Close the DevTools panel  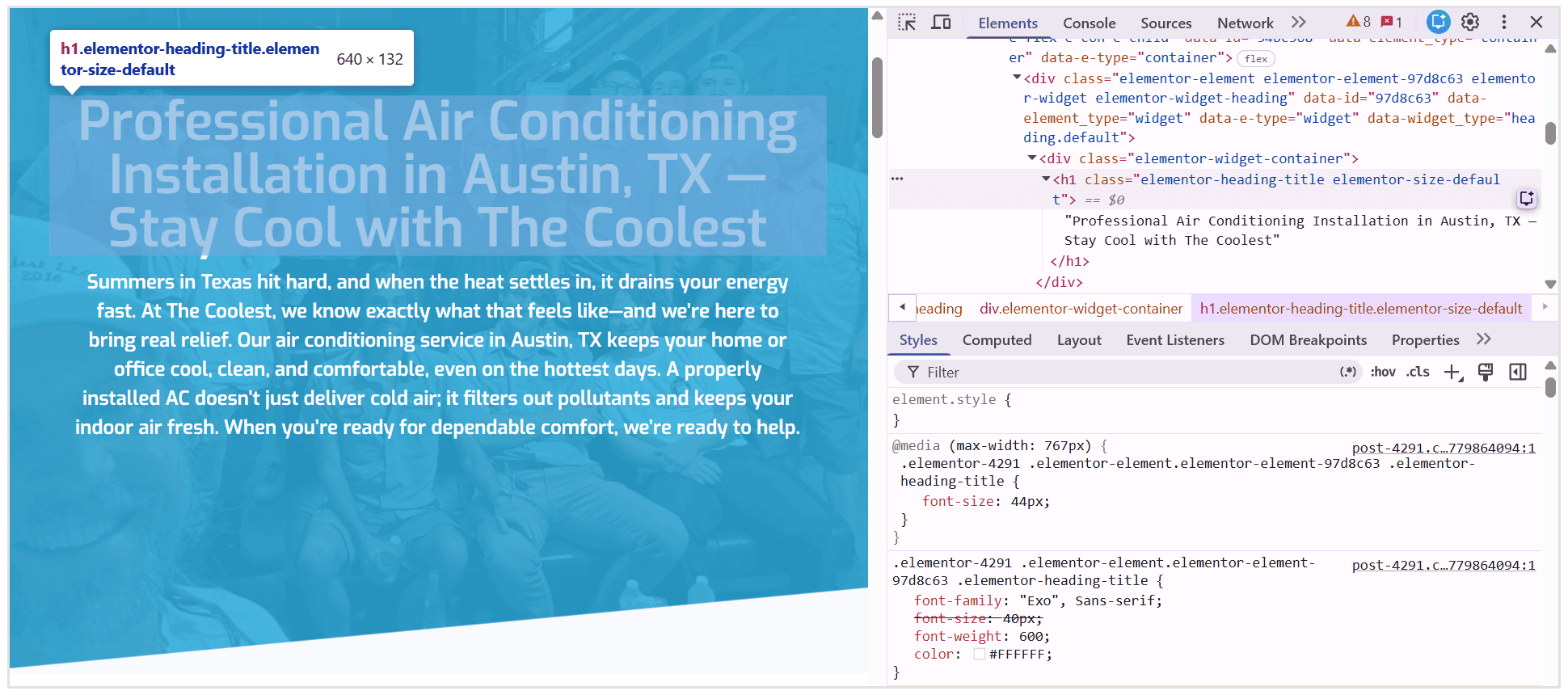point(1536,22)
